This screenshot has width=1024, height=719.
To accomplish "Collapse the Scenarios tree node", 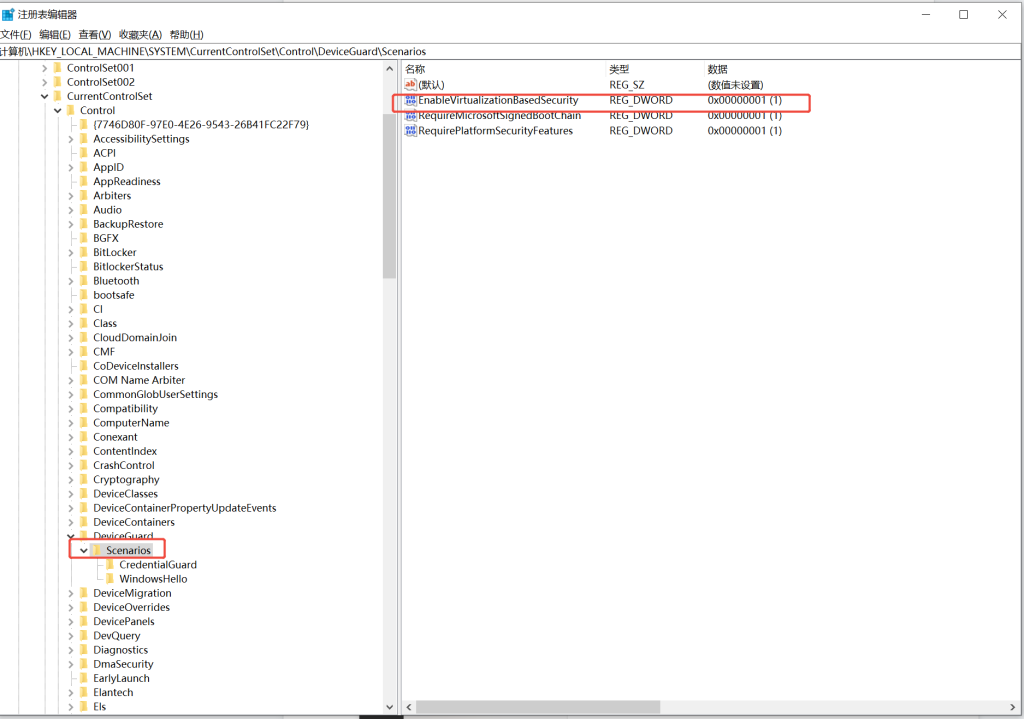I will coord(84,551).
